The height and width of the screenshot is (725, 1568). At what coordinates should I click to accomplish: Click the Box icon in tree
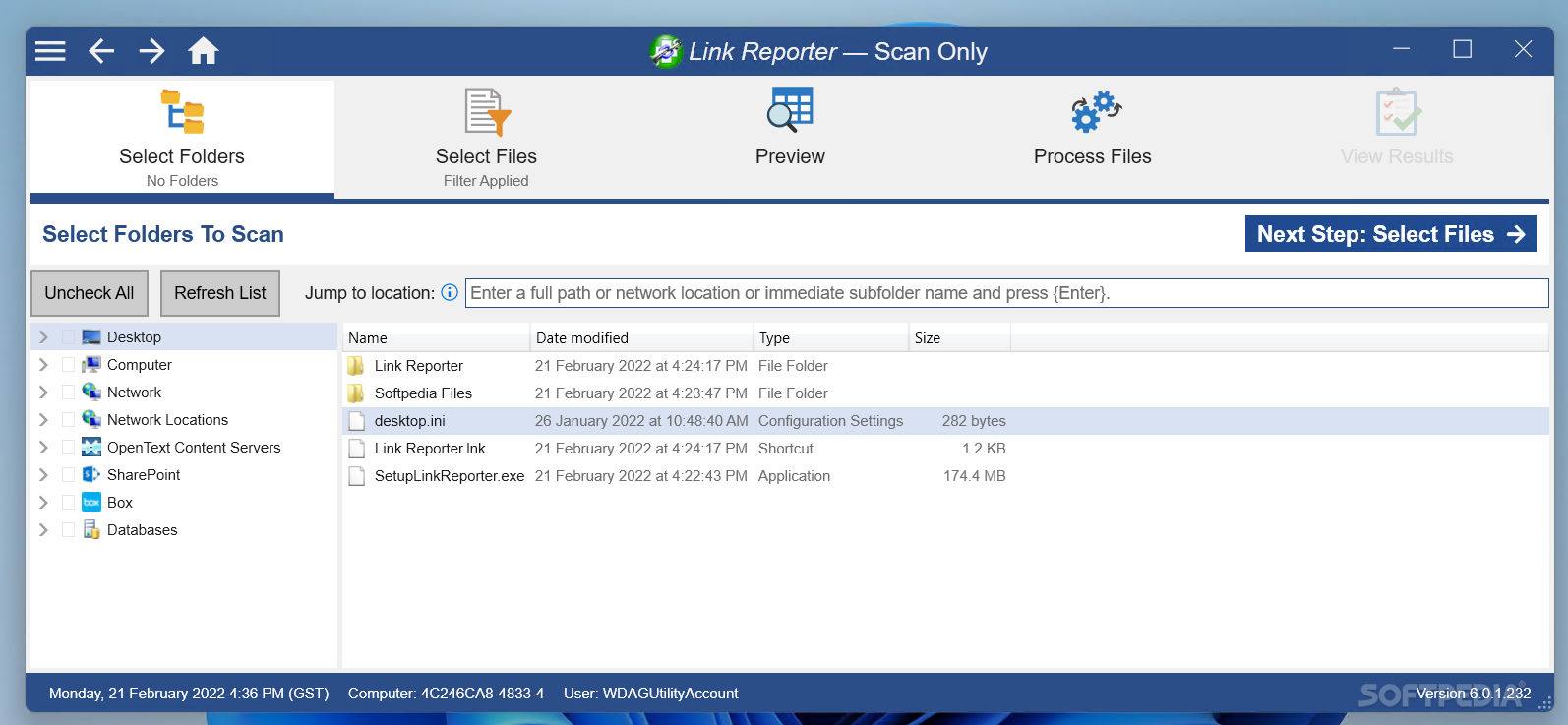click(91, 502)
